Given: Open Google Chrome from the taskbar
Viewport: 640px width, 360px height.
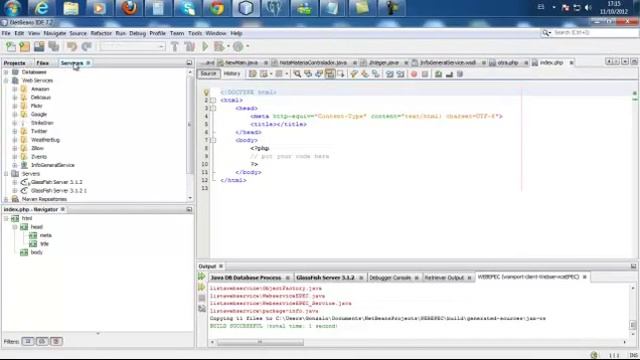Looking at the screenshot, I should (x=217, y=8).
